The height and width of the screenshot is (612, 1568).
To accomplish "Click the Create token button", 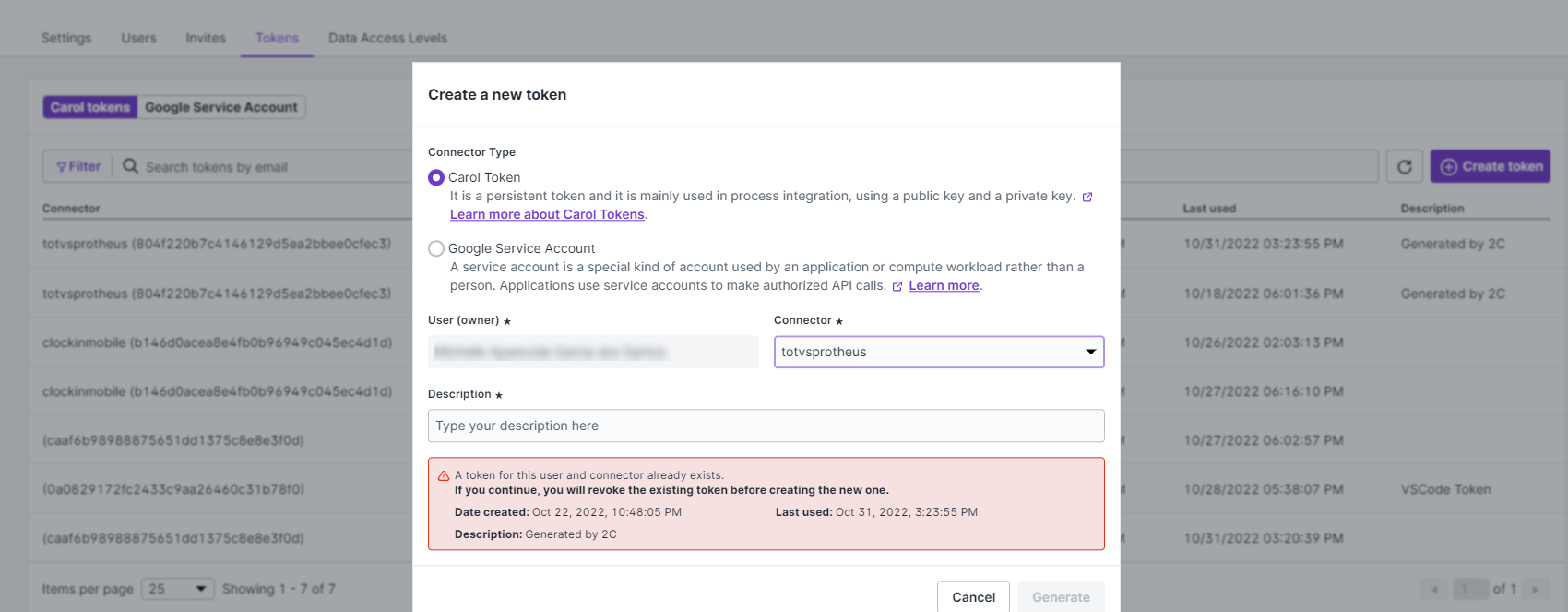I will click(x=1491, y=167).
